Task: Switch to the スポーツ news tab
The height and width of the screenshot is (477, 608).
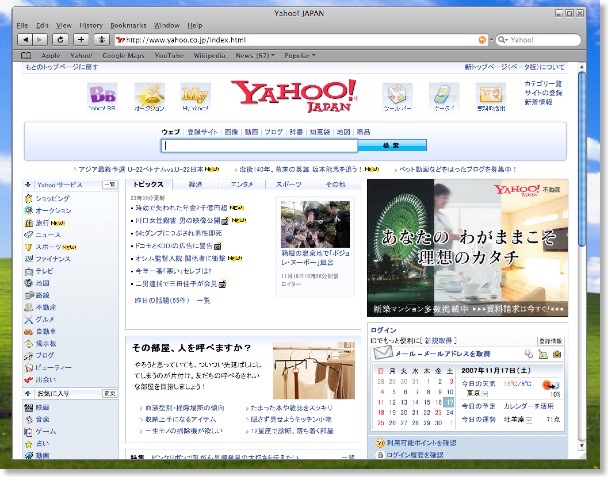Action: [288, 184]
